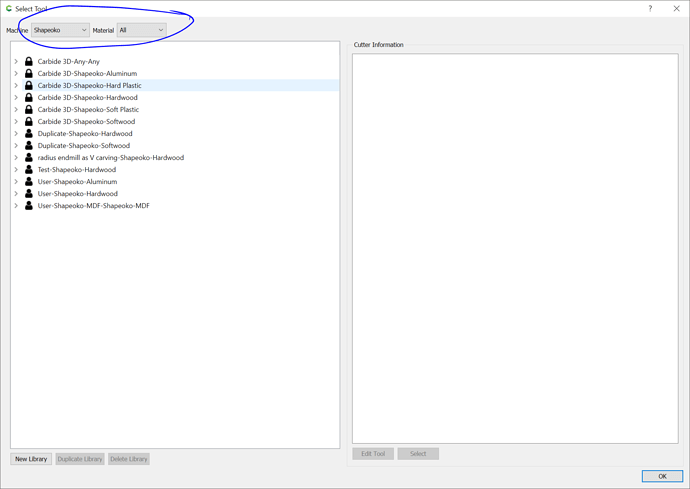Expand radius endmill as V carving library
The image size is (690, 489).
[16, 157]
